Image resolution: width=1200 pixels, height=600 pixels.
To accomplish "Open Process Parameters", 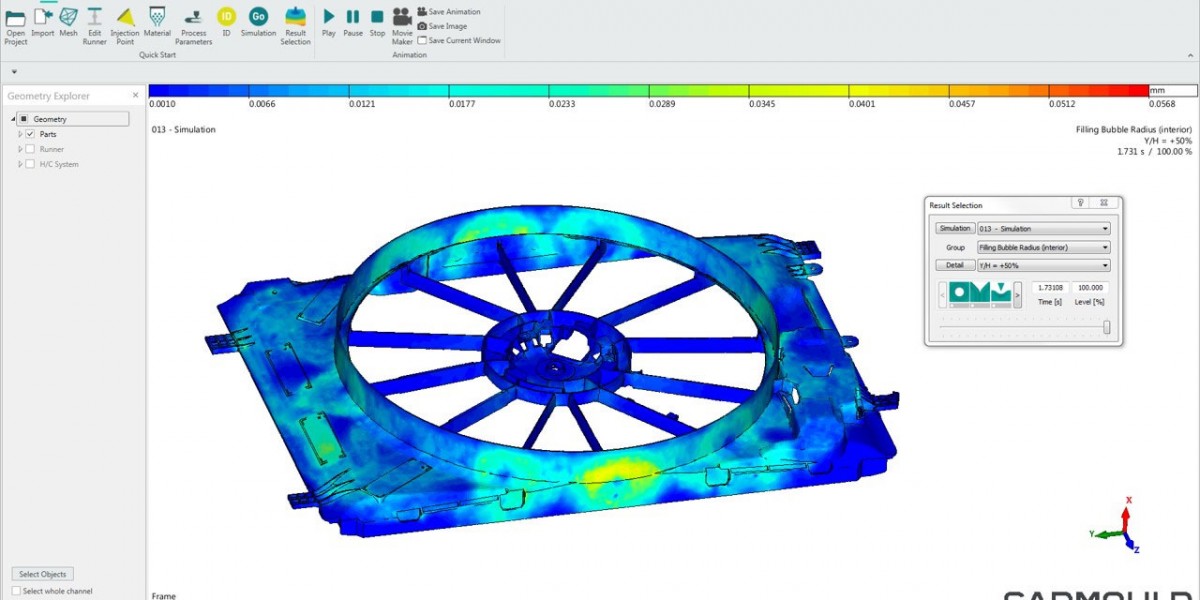I will point(194,17).
